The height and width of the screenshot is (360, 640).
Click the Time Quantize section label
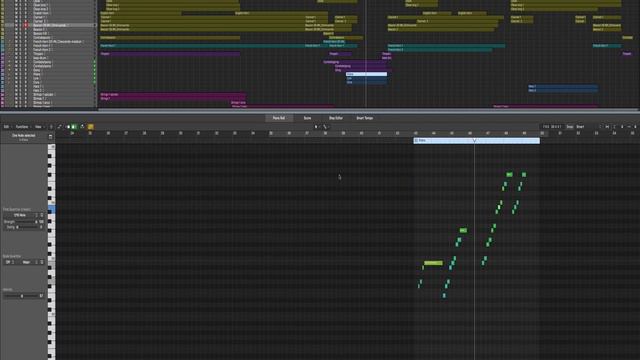[x=17, y=209]
